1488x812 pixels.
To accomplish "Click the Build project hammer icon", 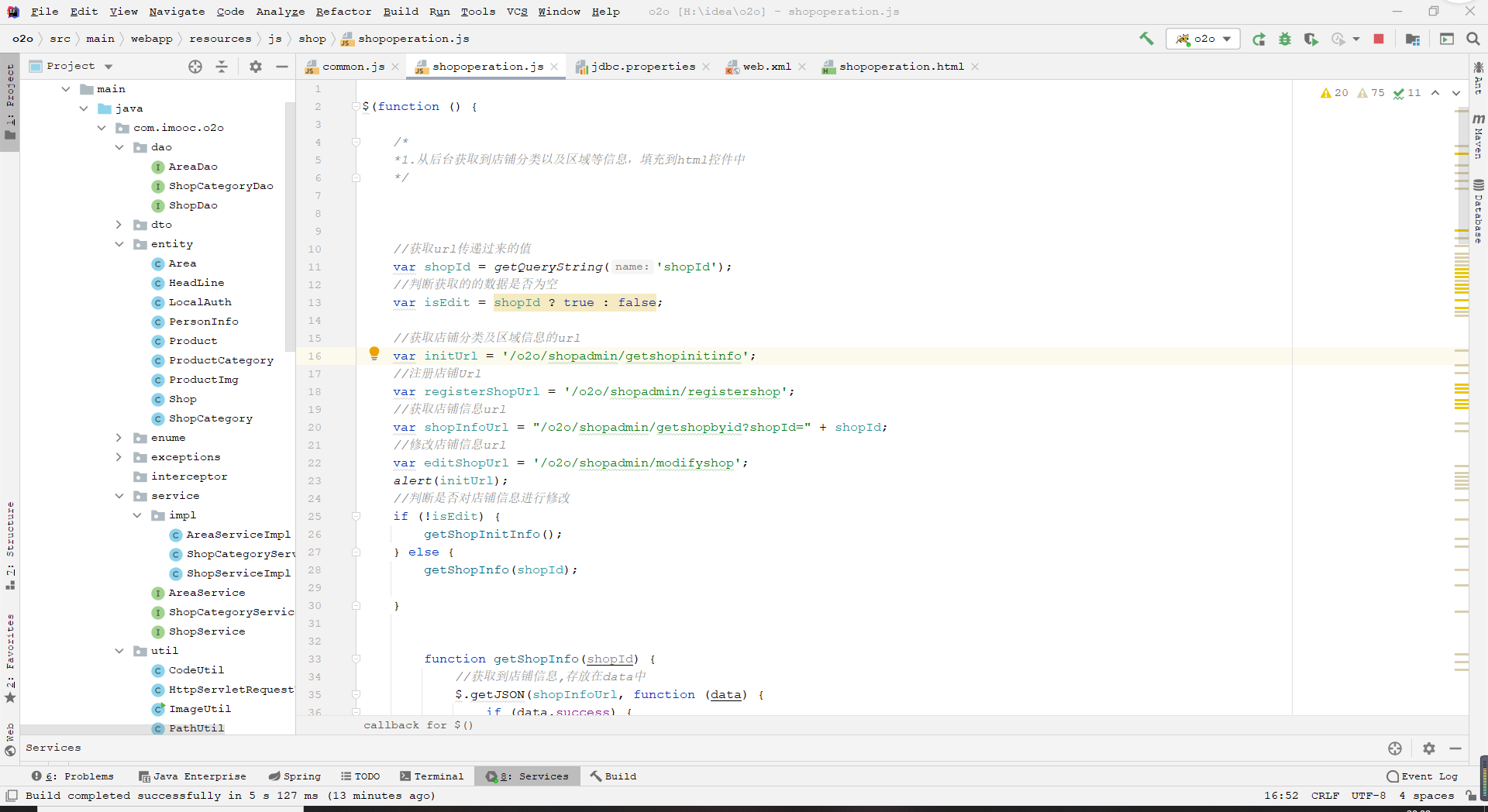I will (1146, 39).
